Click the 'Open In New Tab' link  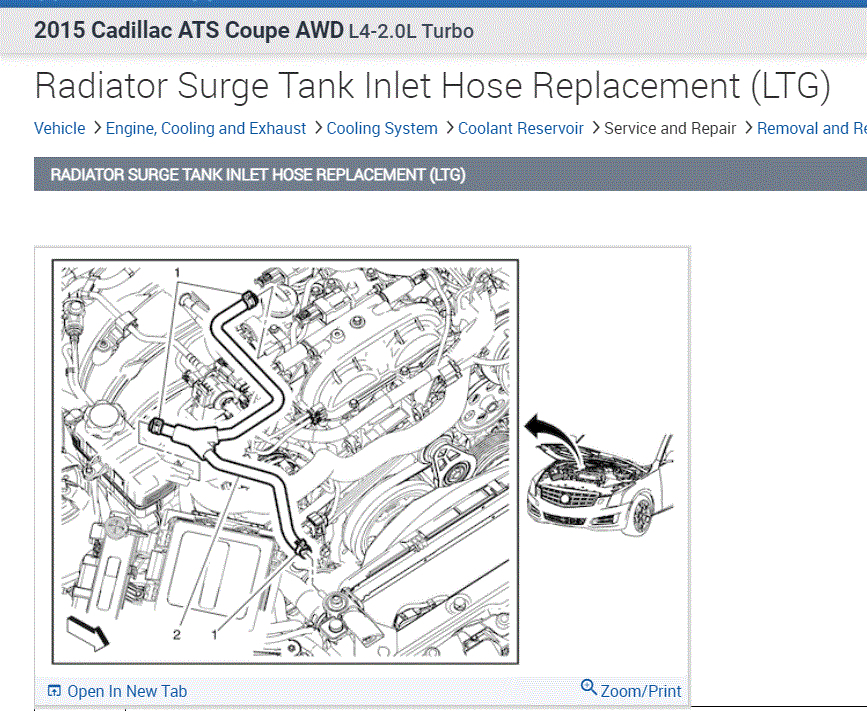(x=127, y=691)
